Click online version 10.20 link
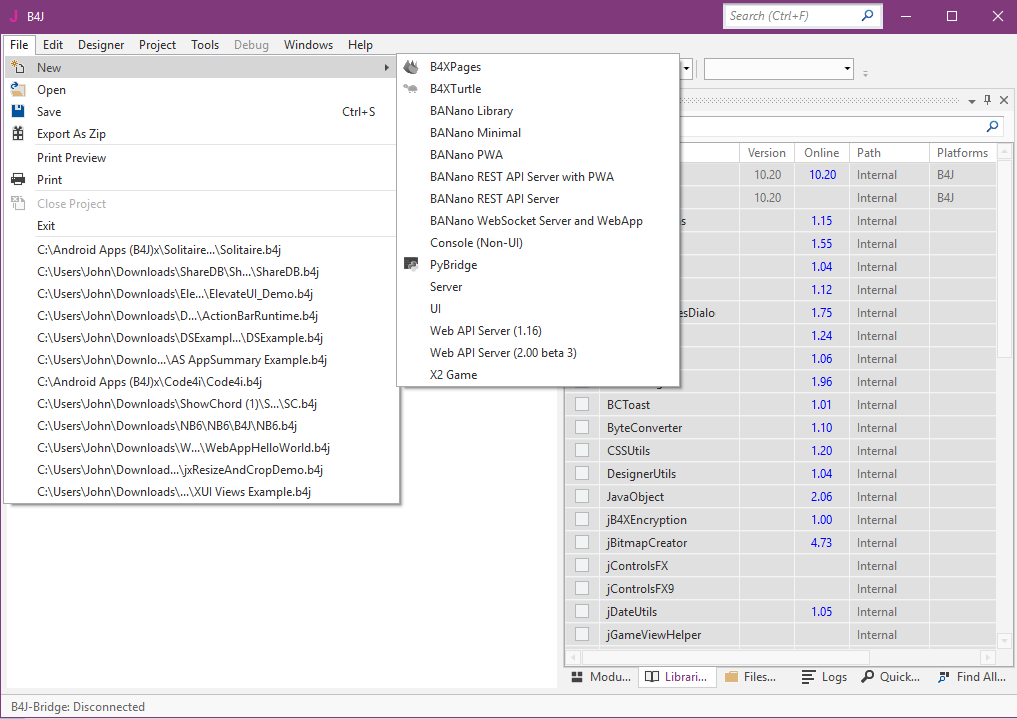The height and width of the screenshot is (719, 1017). click(822, 175)
